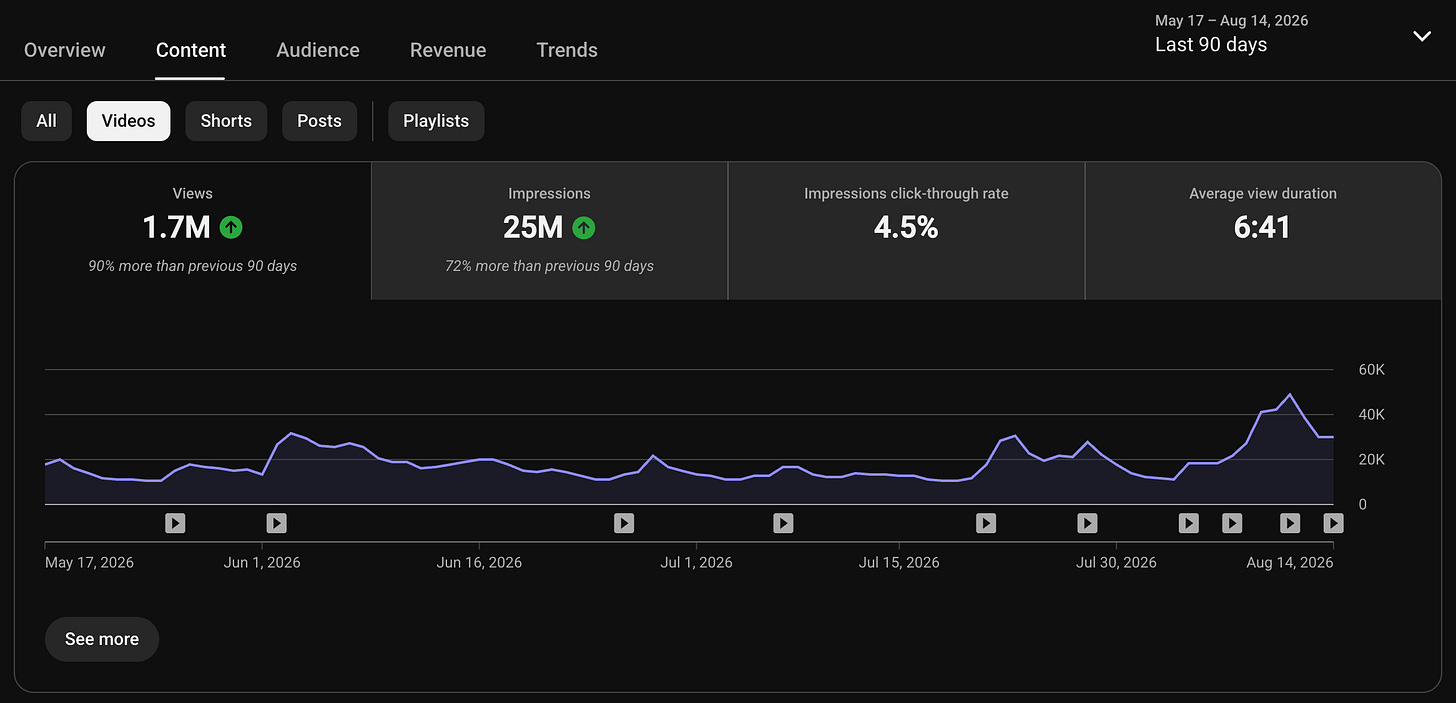Click the video marker after Jul 15, 2026
1456x703 pixels.
point(986,522)
